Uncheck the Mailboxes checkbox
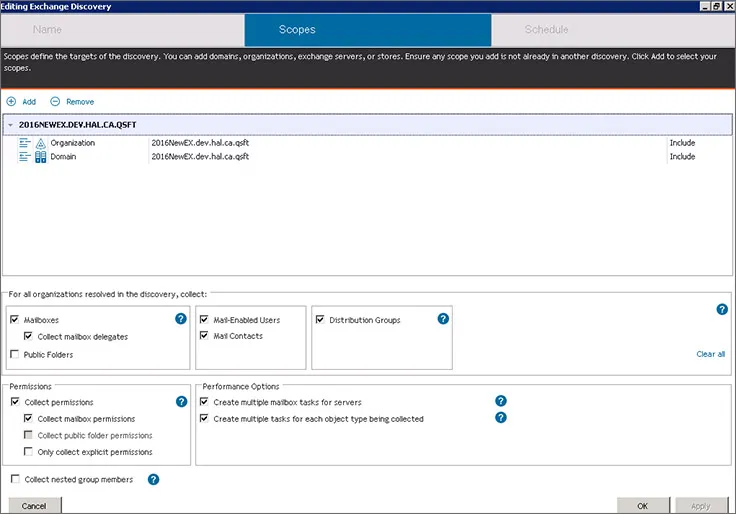Screen dimensions: 736x514 [14, 320]
